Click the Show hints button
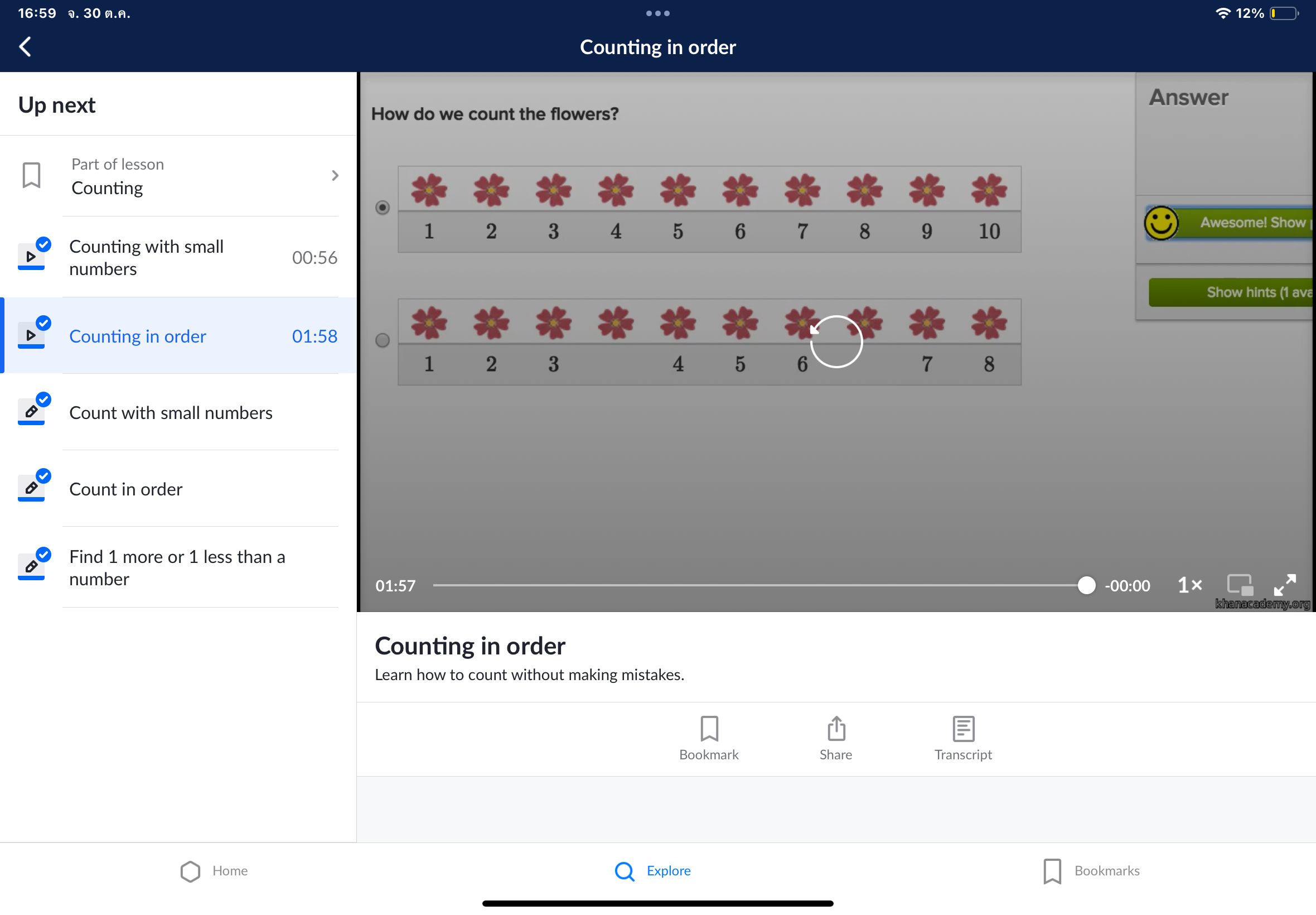Image resolution: width=1316 pixels, height=915 pixels. coord(1232,292)
